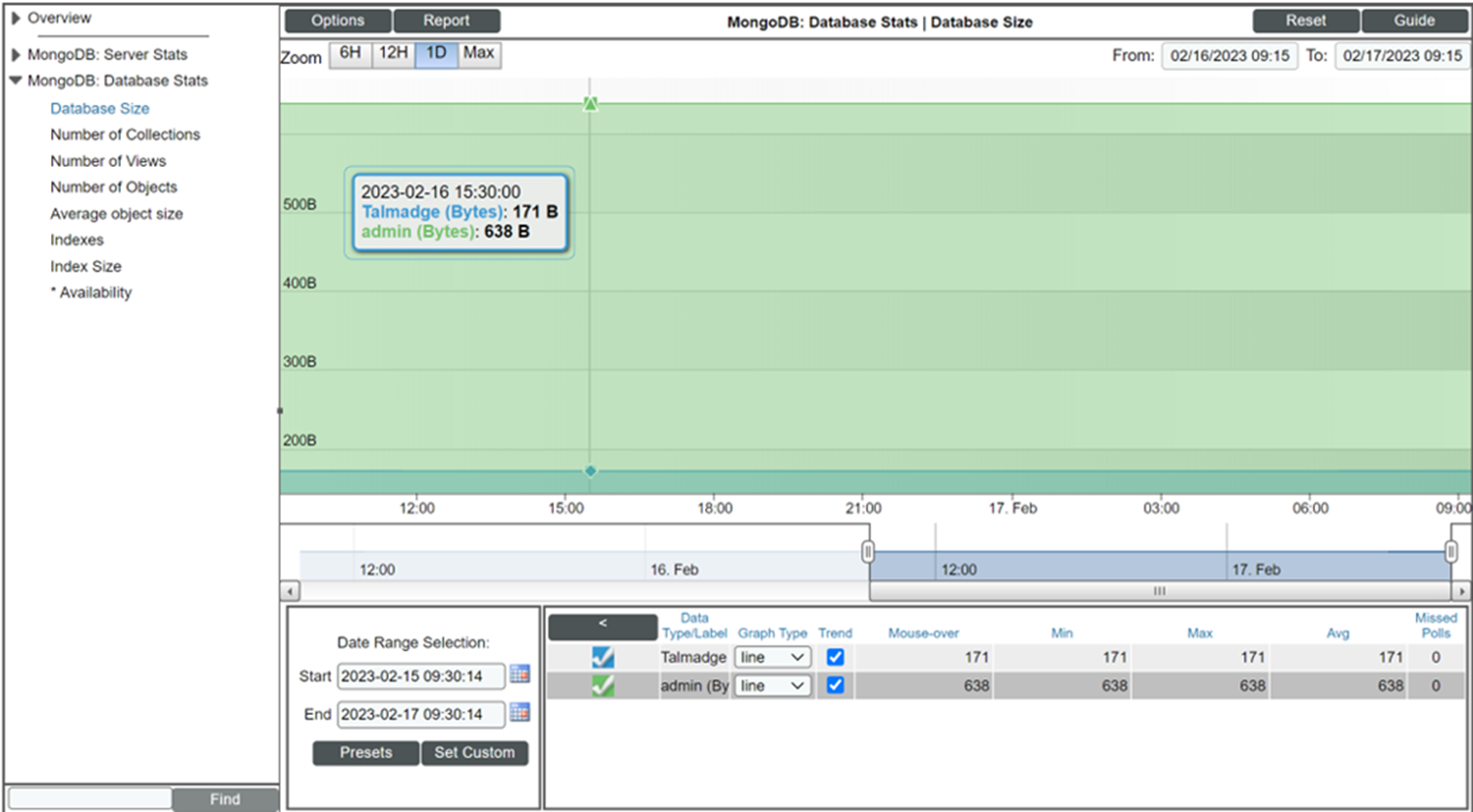Click the collapse arrow above the data table
The width and height of the screenshot is (1473, 812).
[x=602, y=624]
